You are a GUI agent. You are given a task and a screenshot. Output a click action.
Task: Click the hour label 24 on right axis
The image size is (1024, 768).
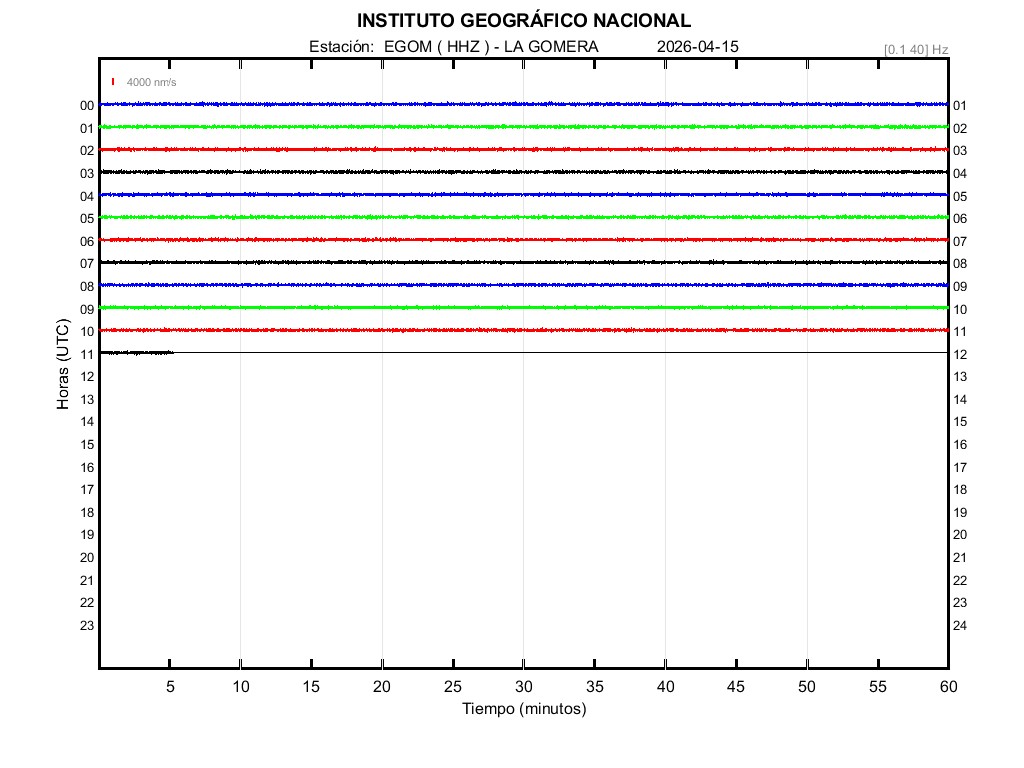click(960, 626)
